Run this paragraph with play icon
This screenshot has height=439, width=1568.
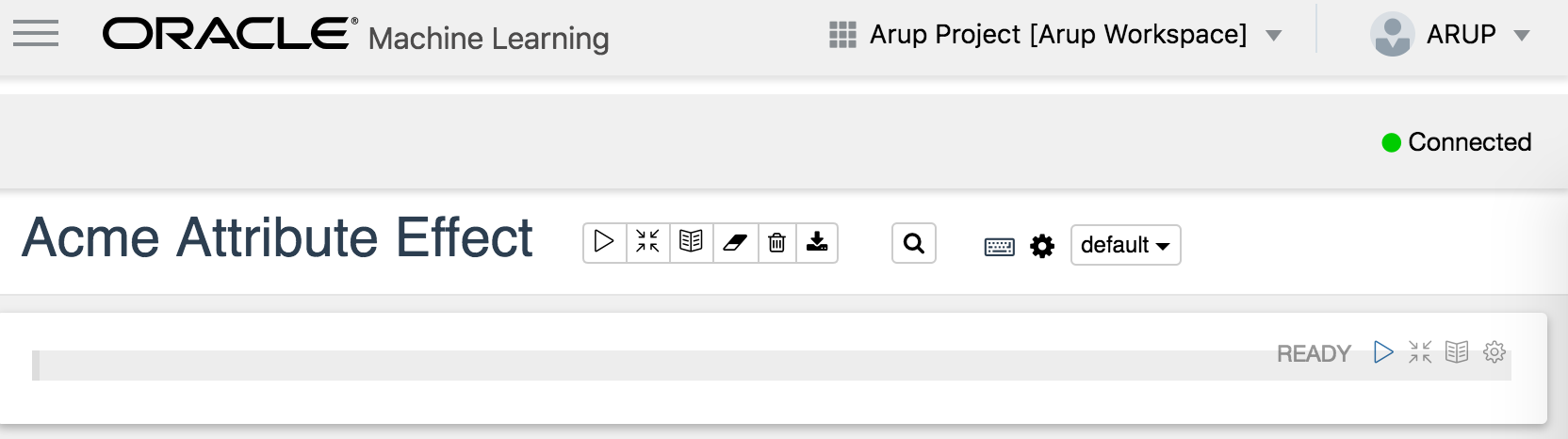pyautogui.click(x=1383, y=352)
